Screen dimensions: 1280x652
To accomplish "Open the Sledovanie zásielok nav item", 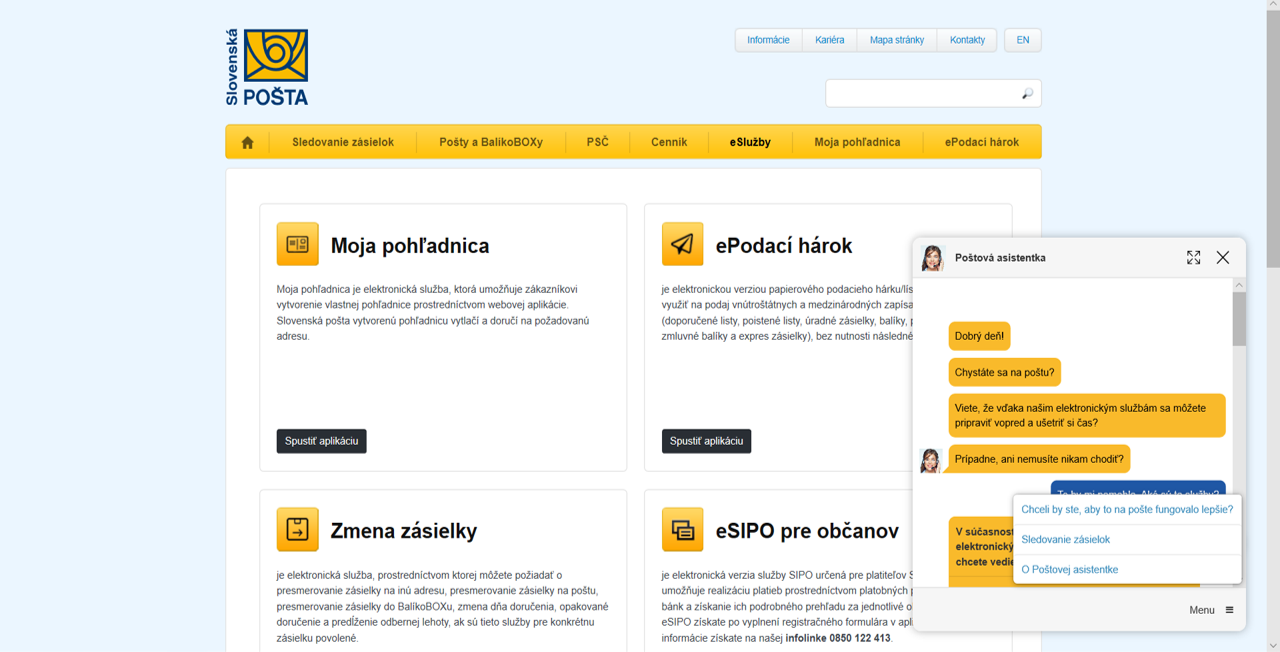I will [343, 142].
